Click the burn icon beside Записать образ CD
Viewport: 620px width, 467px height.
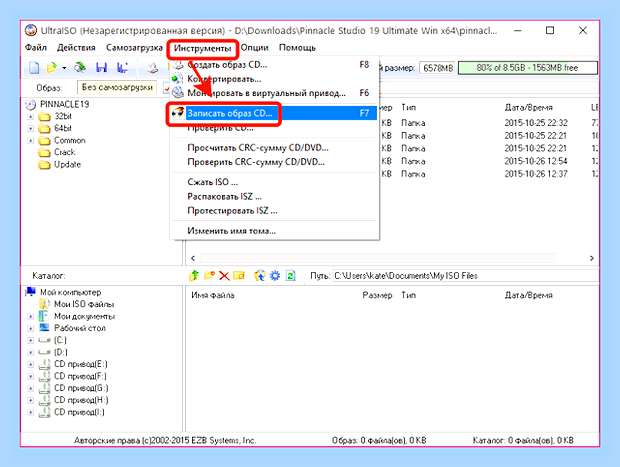(x=178, y=113)
